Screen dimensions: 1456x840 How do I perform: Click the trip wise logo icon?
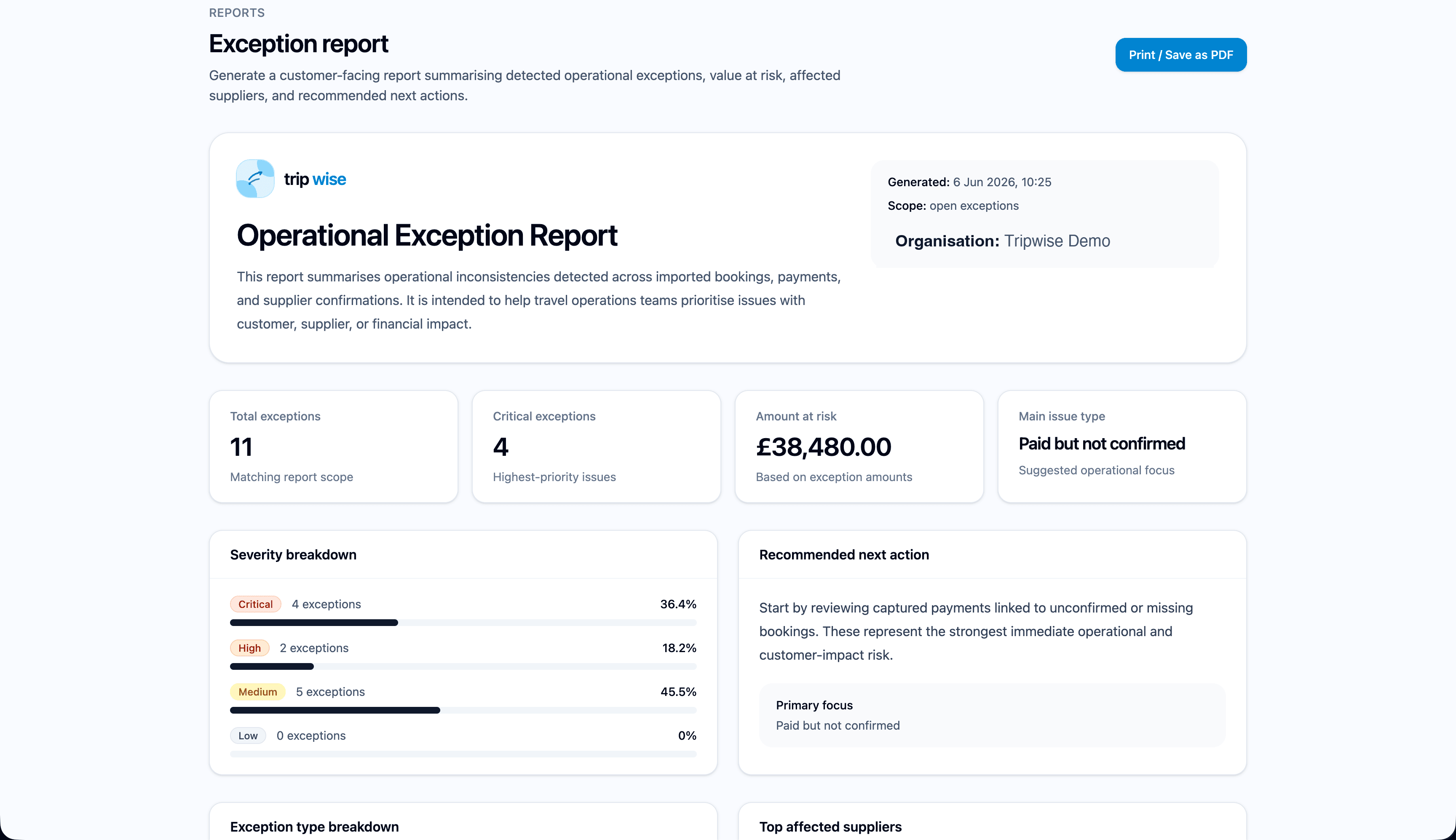tap(255, 179)
